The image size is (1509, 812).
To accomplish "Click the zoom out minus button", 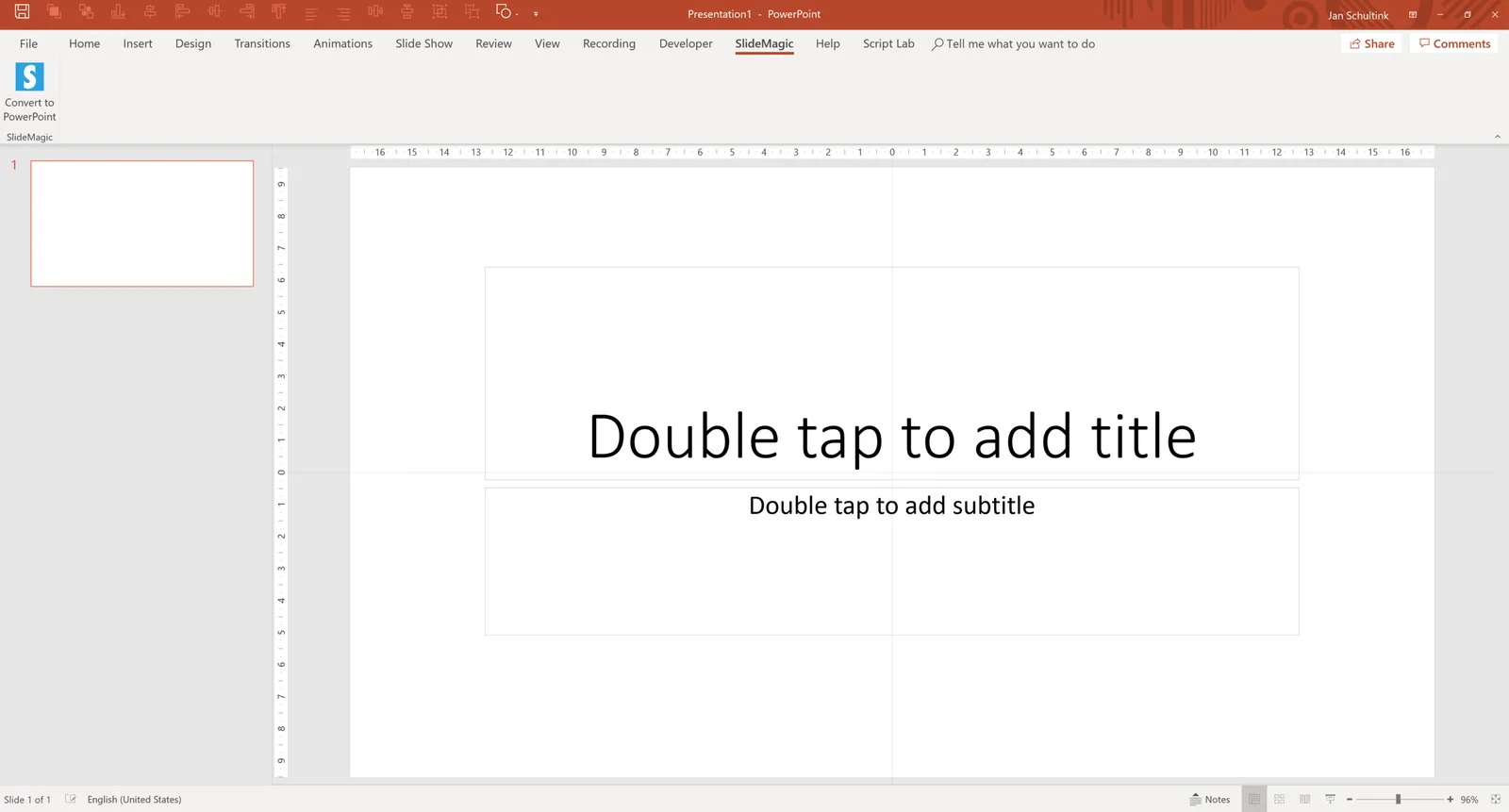I will (1350, 799).
